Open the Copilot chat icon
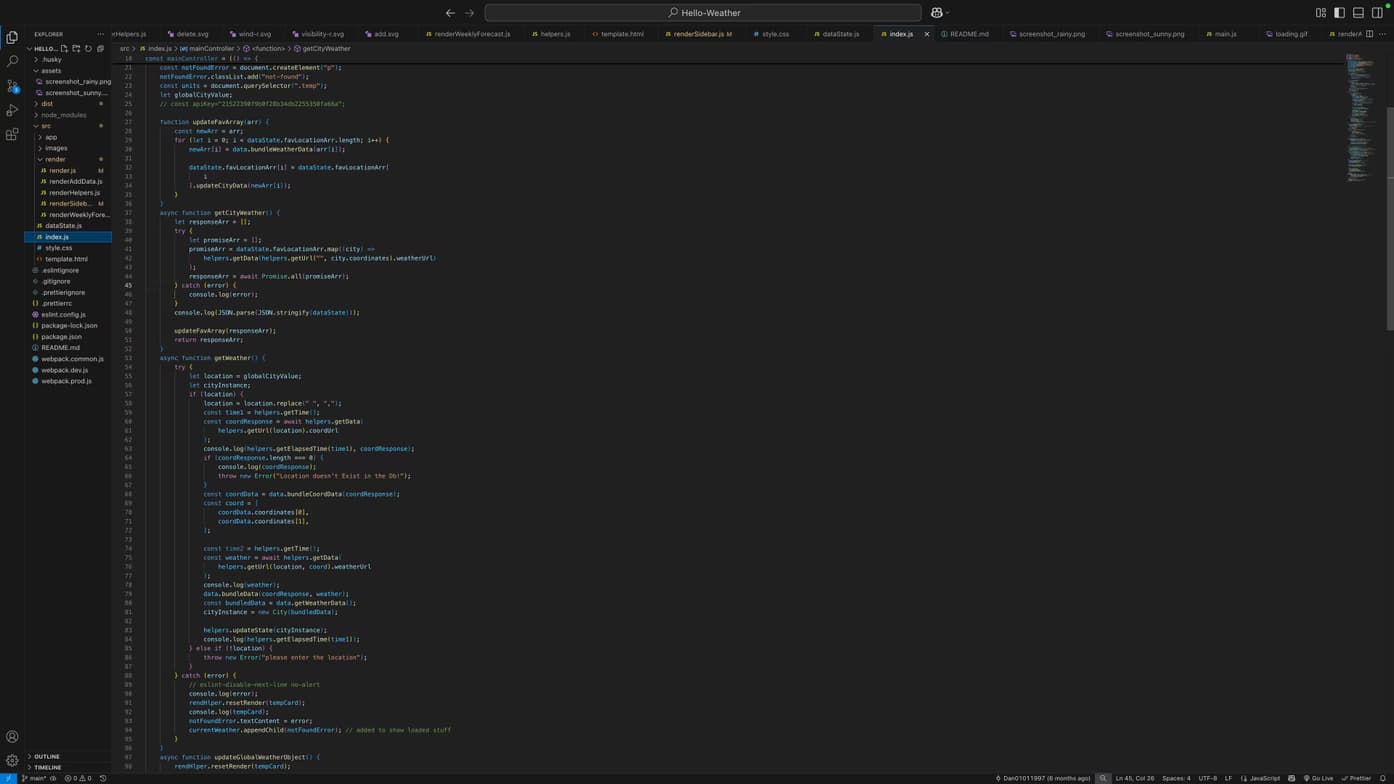Image resolution: width=1394 pixels, height=784 pixels. pos(936,13)
